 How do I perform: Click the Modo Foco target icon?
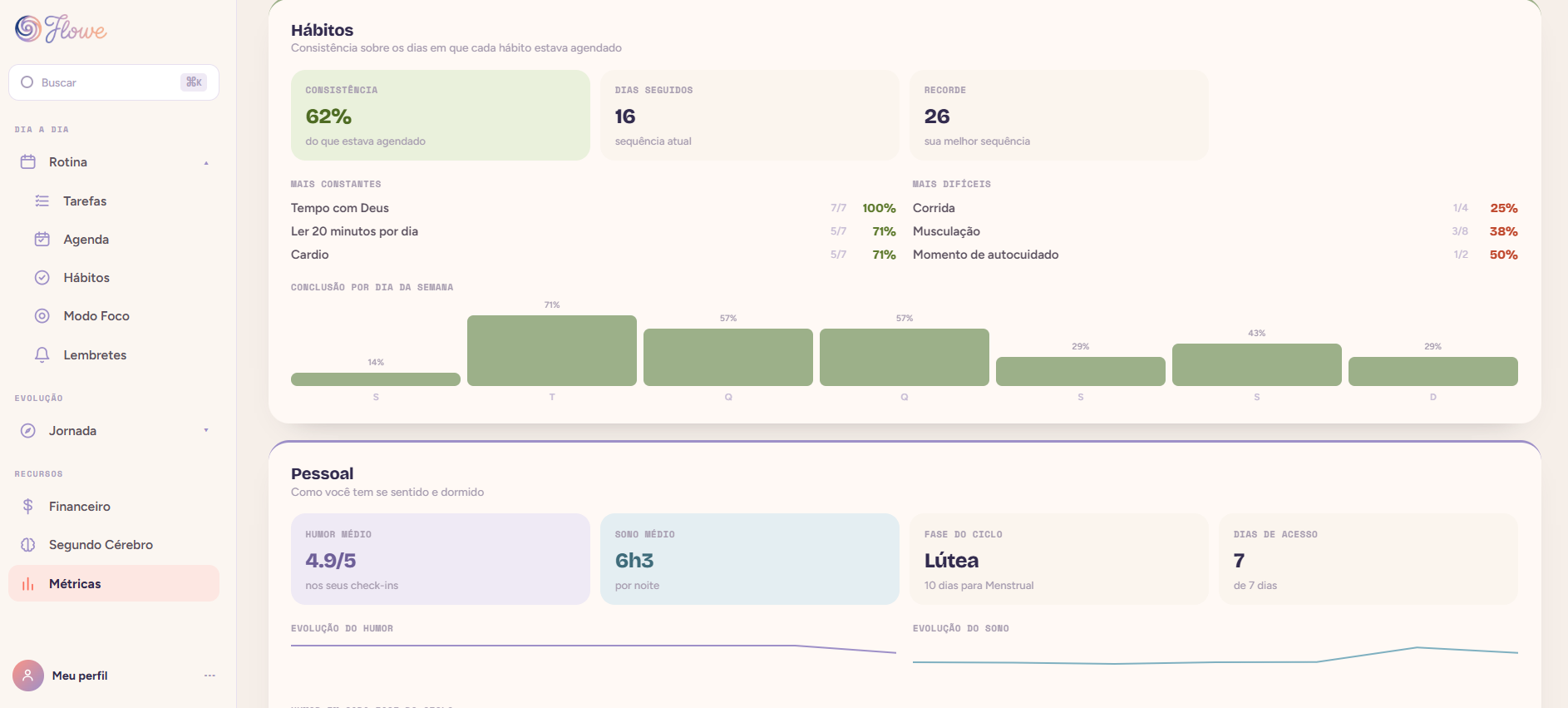tap(42, 316)
